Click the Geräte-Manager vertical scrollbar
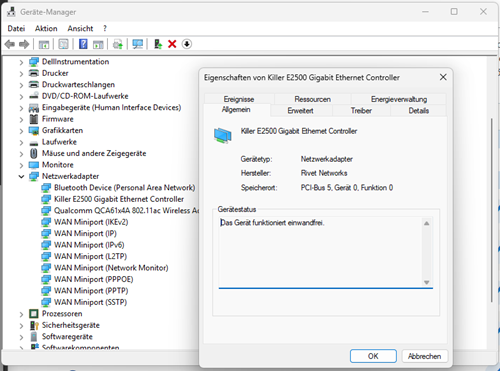Image resolution: width=500 pixels, height=371 pixels. [492, 210]
